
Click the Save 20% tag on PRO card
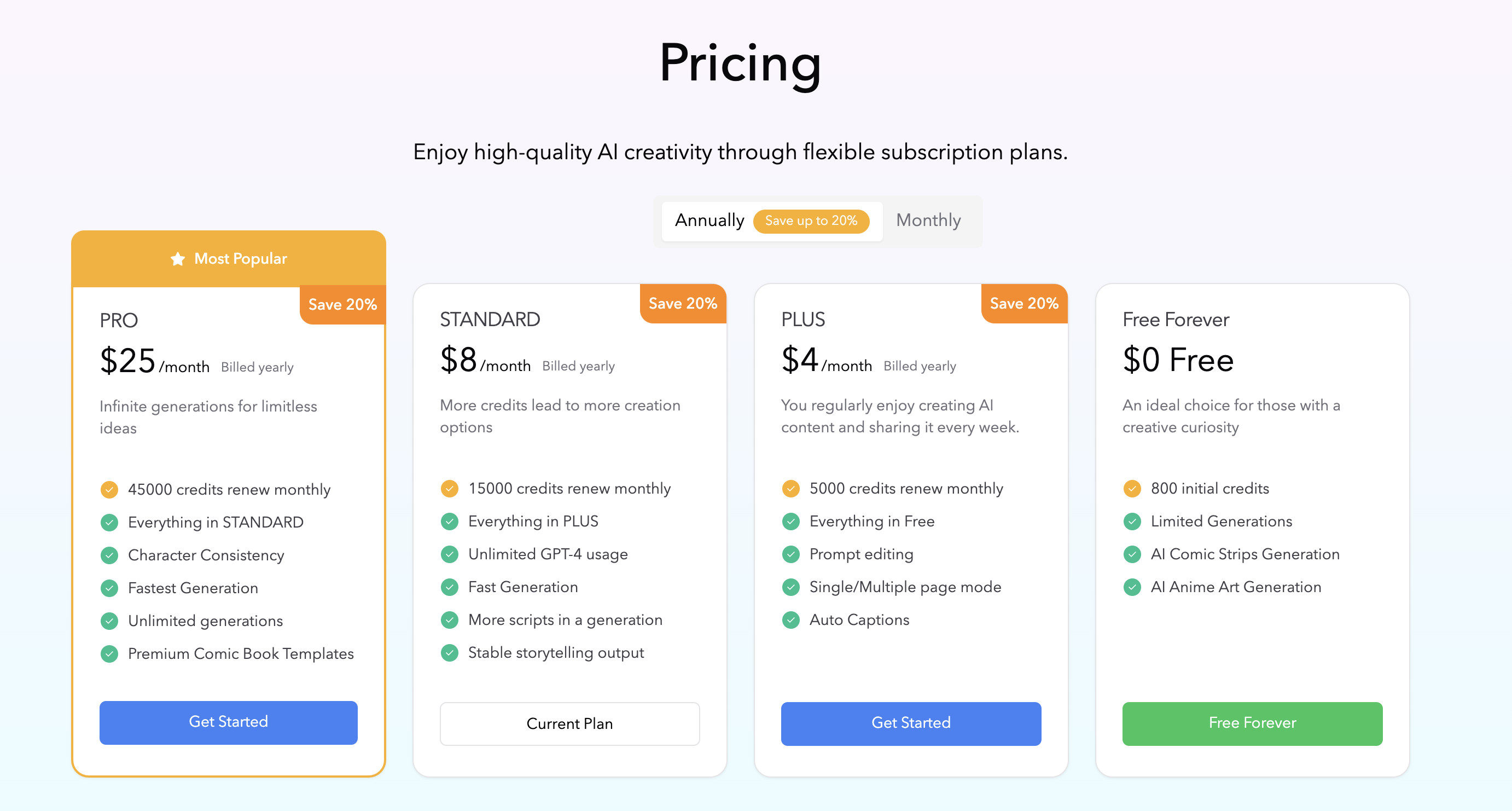tap(342, 304)
